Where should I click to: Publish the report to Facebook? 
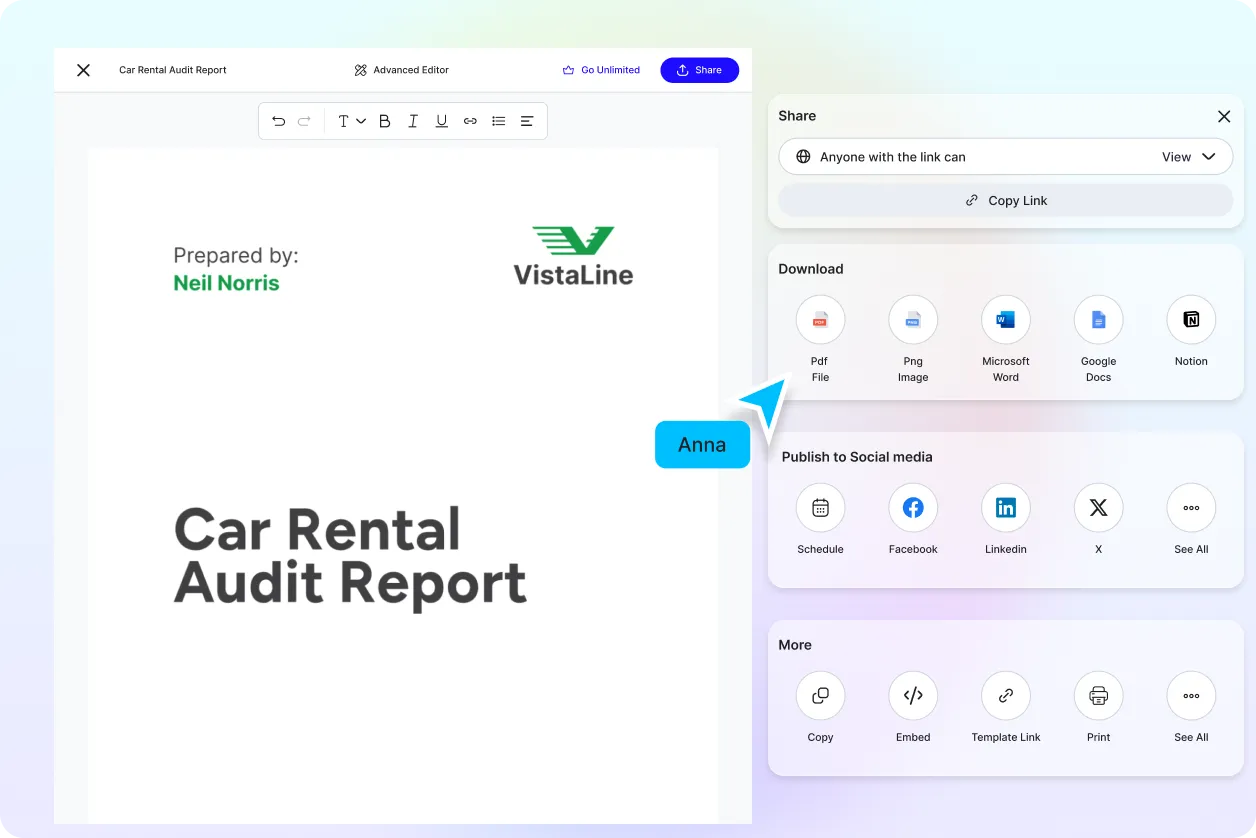click(x=913, y=507)
